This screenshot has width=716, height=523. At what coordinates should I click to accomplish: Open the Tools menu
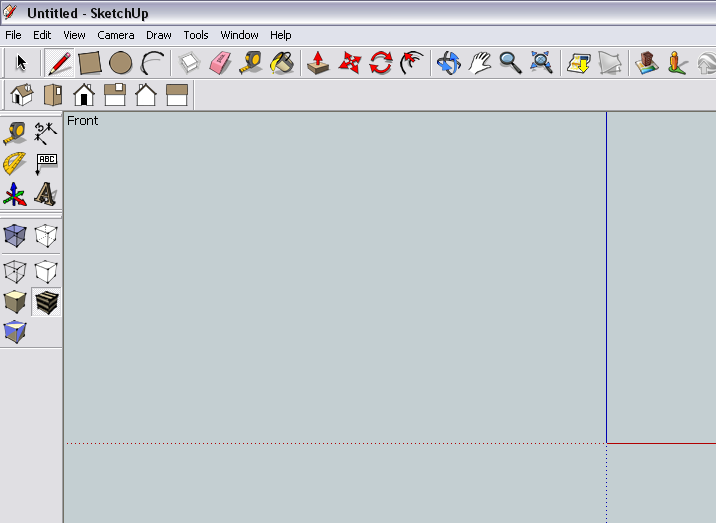196,35
